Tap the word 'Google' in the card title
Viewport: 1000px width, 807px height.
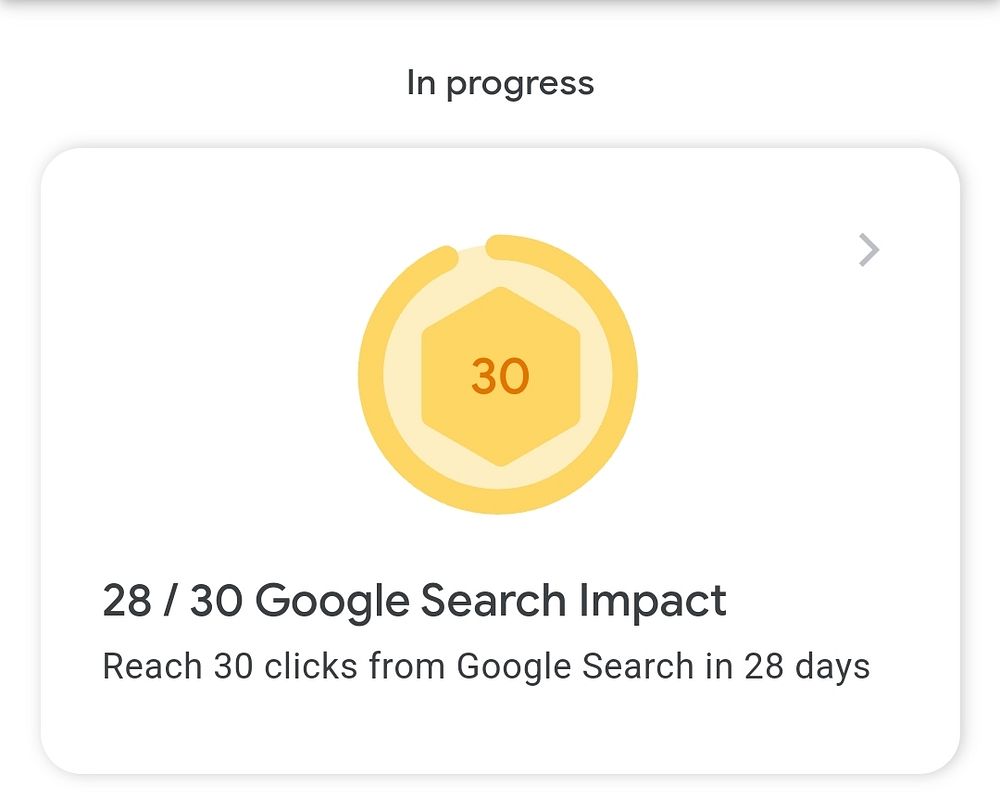pyautogui.click(x=332, y=601)
